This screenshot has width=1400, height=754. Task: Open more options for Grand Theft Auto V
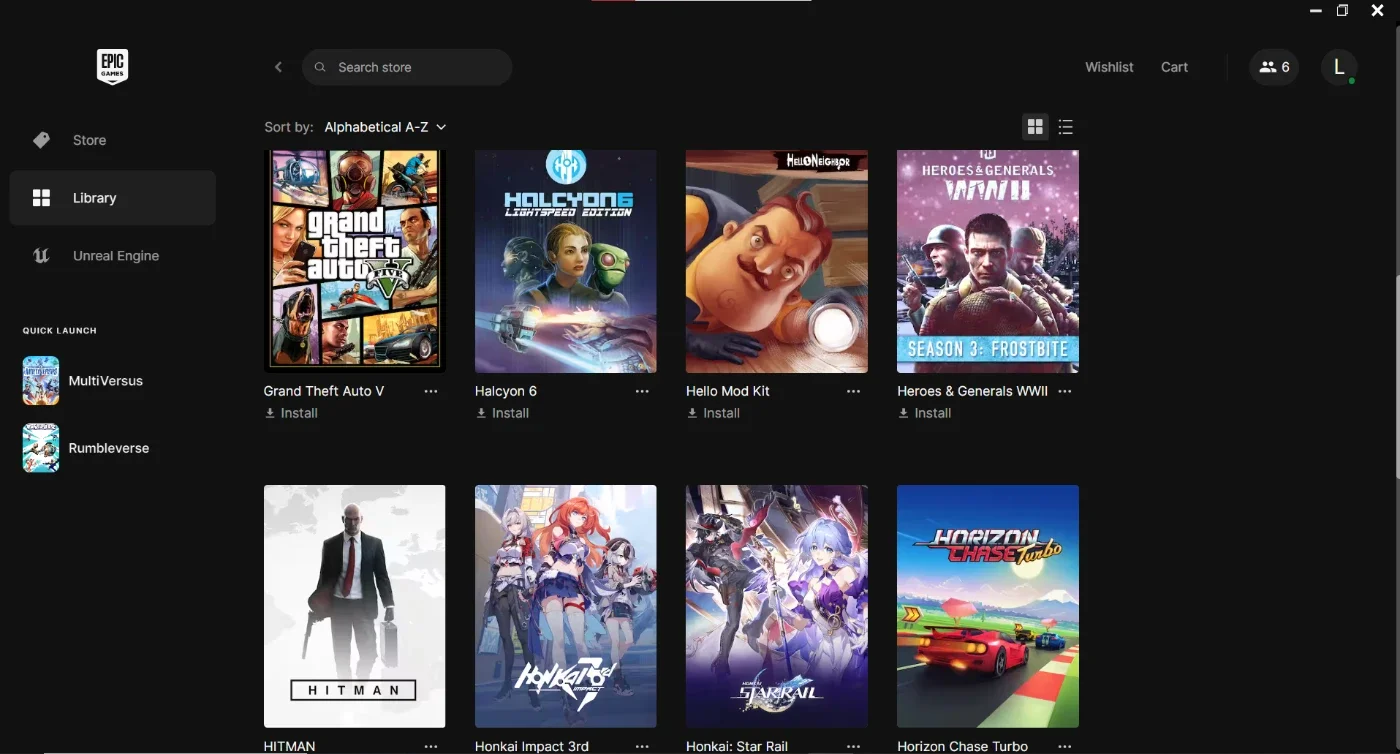pos(431,391)
